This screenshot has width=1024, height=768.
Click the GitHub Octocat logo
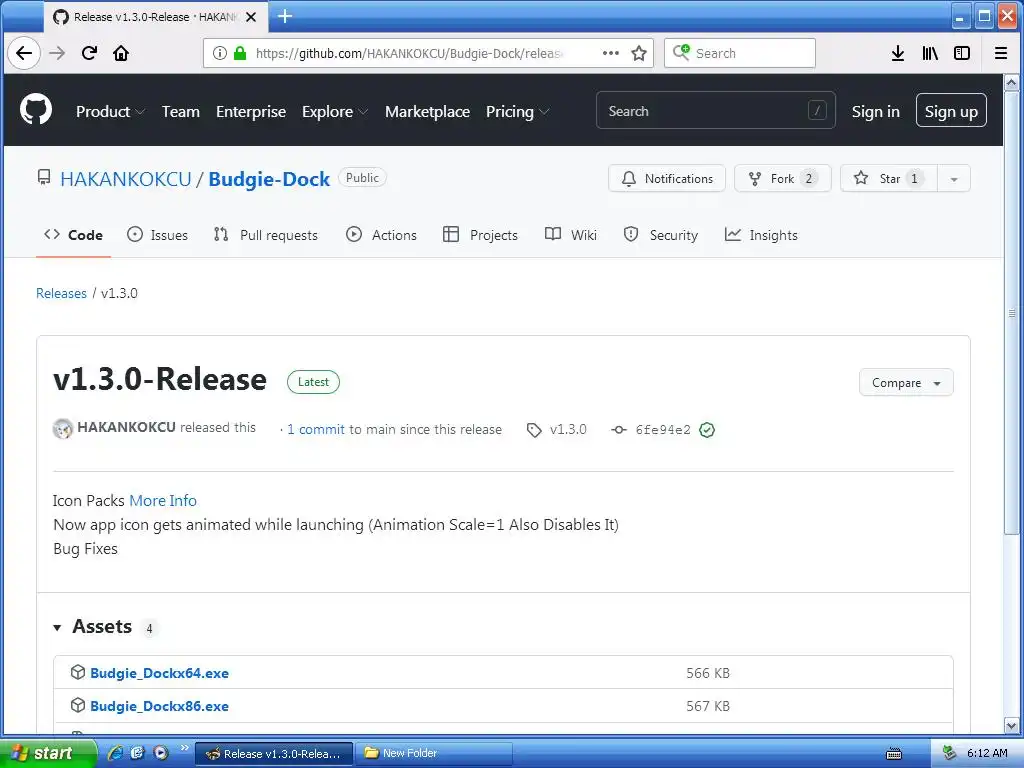(x=36, y=109)
